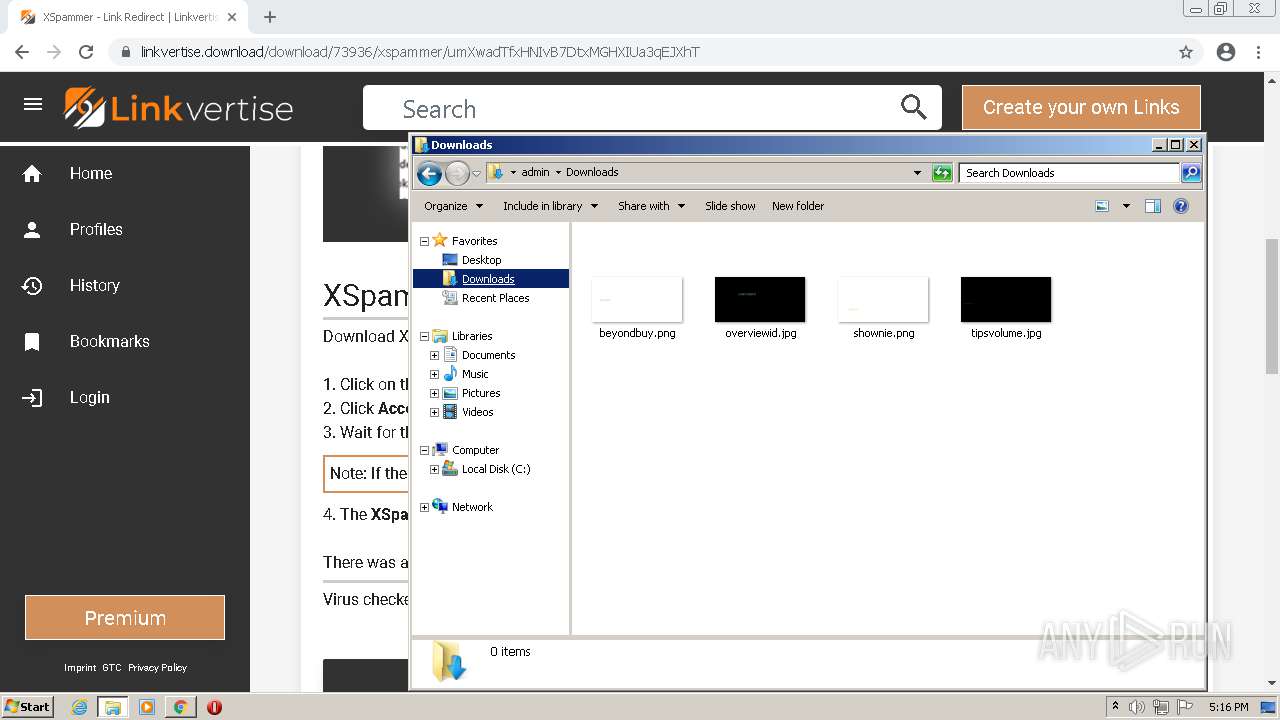Open Chrome three-dot menu
The image size is (1280, 720).
pos(1258,52)
